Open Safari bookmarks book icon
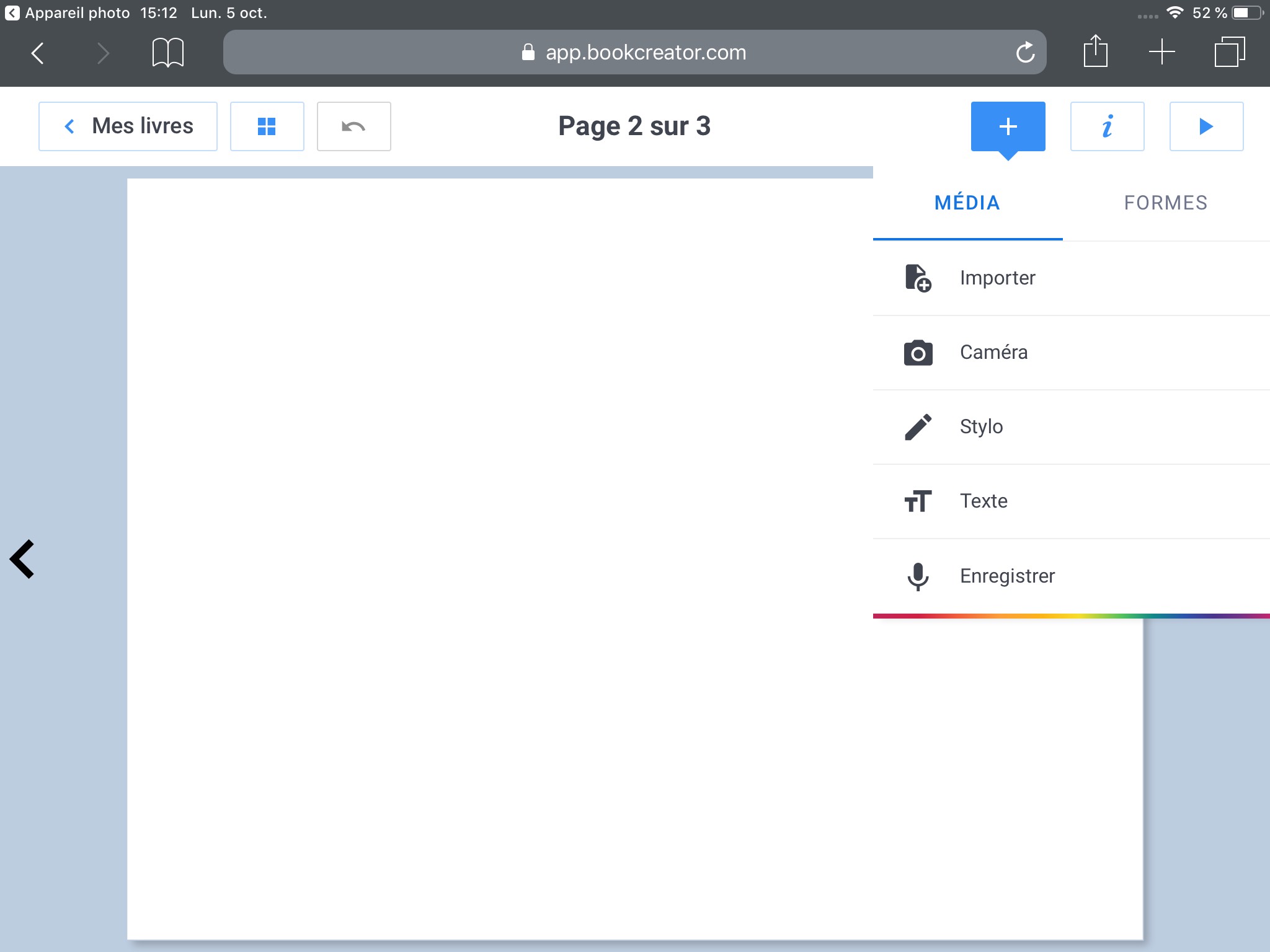 [167, 53]
